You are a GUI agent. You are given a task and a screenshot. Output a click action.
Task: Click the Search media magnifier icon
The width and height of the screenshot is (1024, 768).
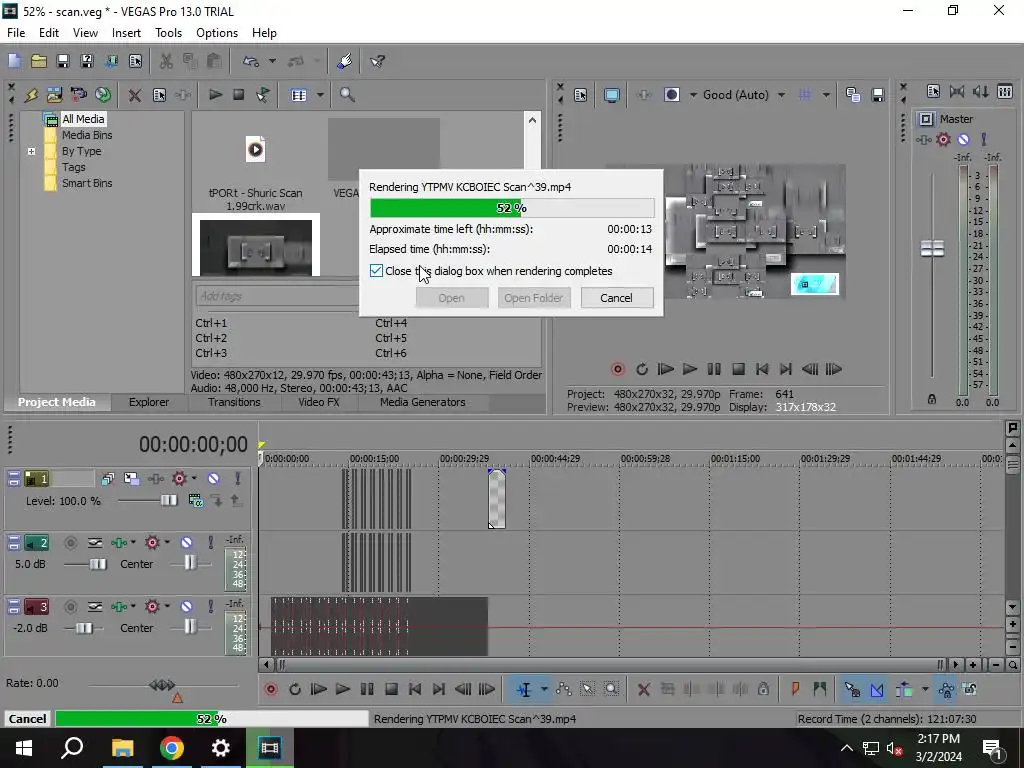[x=347, y=95]
